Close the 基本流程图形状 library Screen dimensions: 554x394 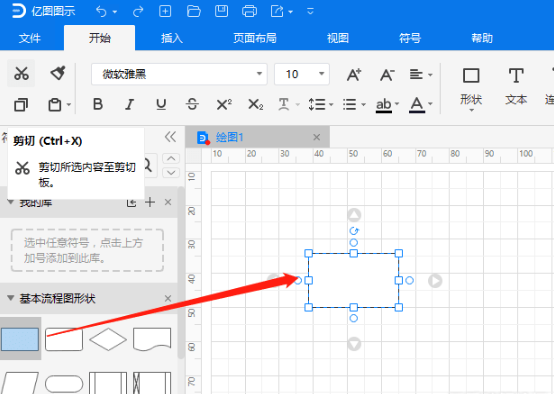point(168,299)
